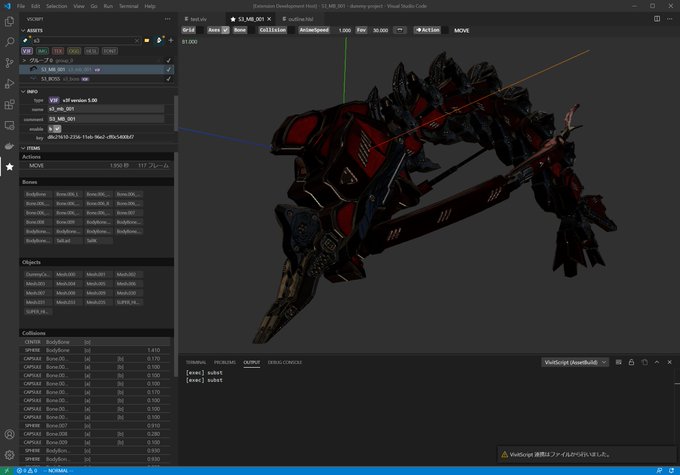Open Run and Debug view

click(x=10, y=84)
